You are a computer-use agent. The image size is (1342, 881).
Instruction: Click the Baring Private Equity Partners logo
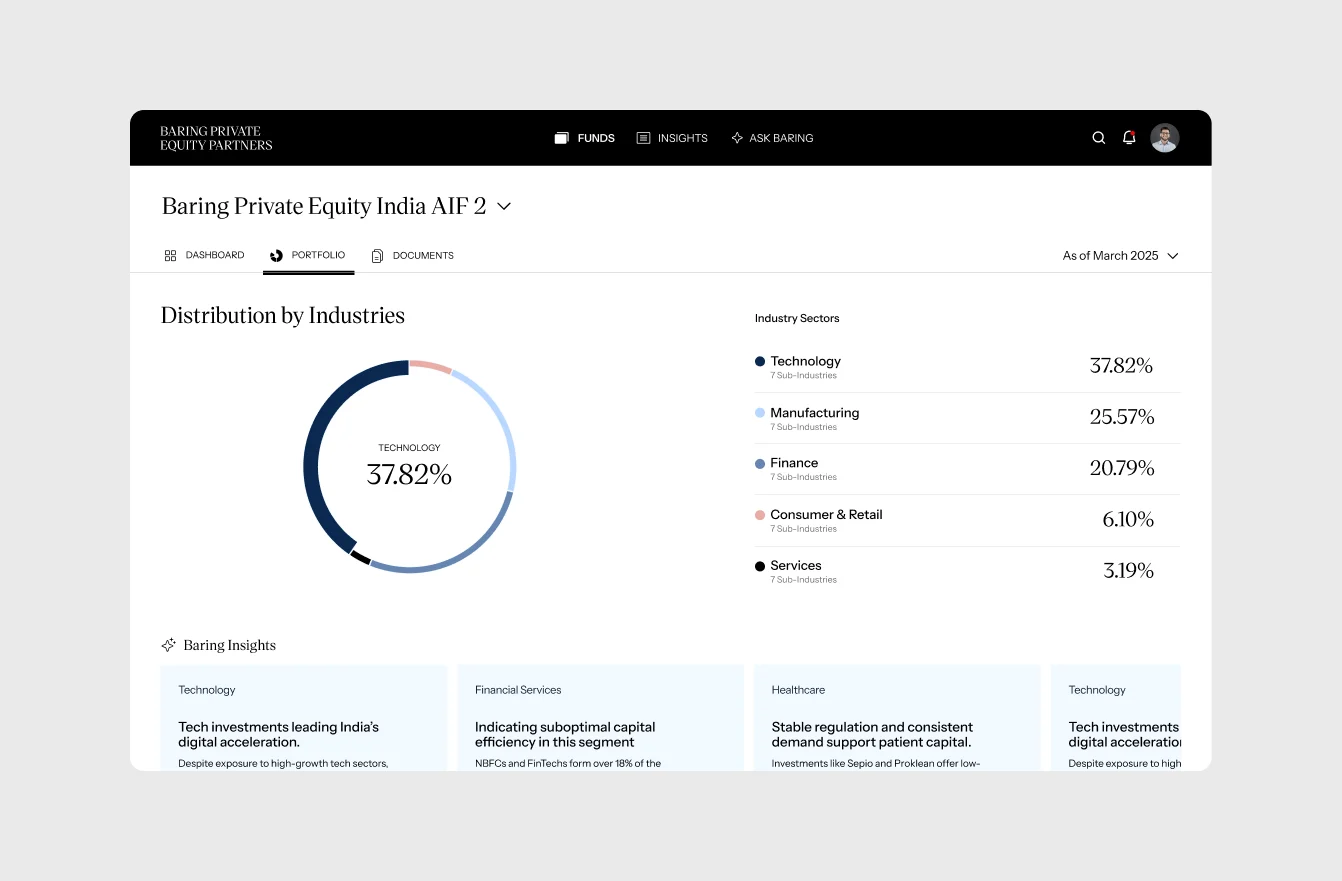[216, 138]
